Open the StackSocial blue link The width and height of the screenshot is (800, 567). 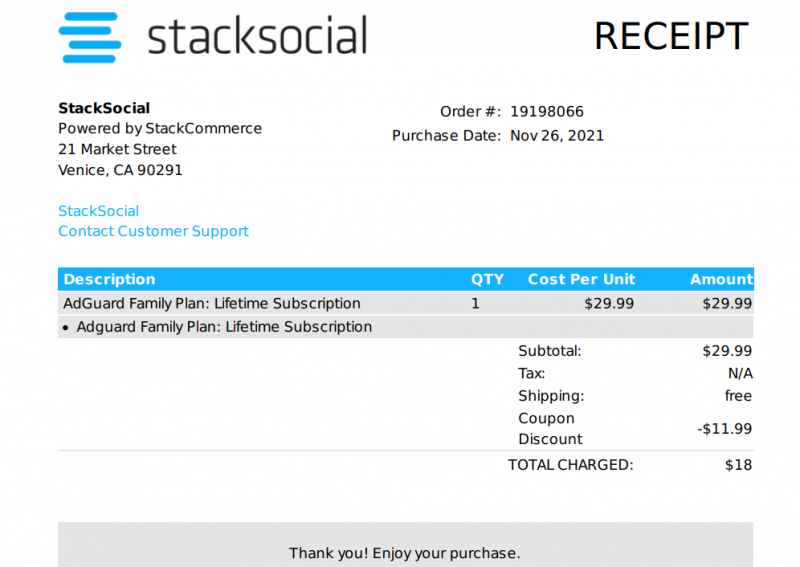click(x=98, y=211)
